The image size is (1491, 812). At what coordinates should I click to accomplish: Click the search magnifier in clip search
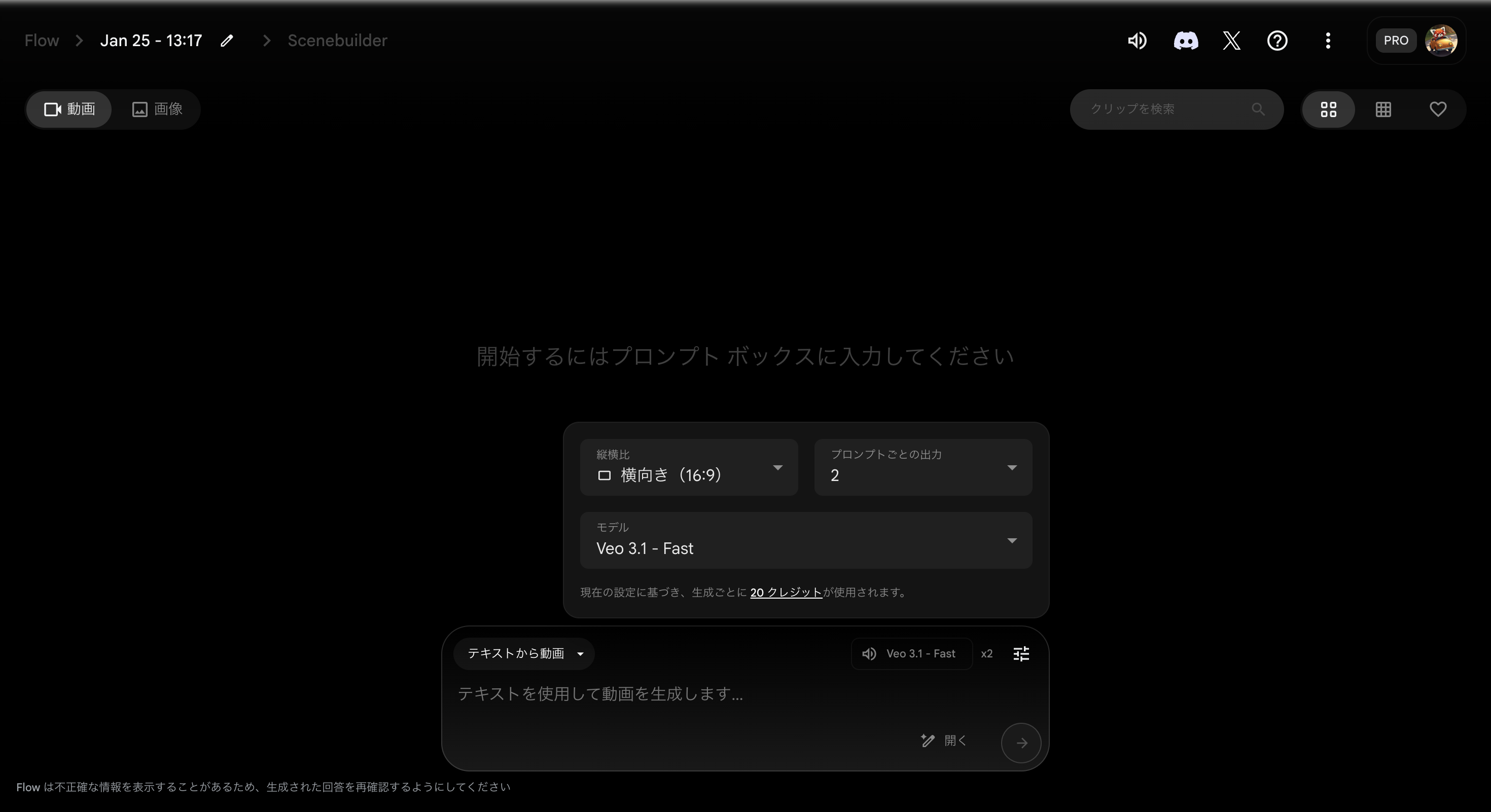click(x=1258, y=109)
